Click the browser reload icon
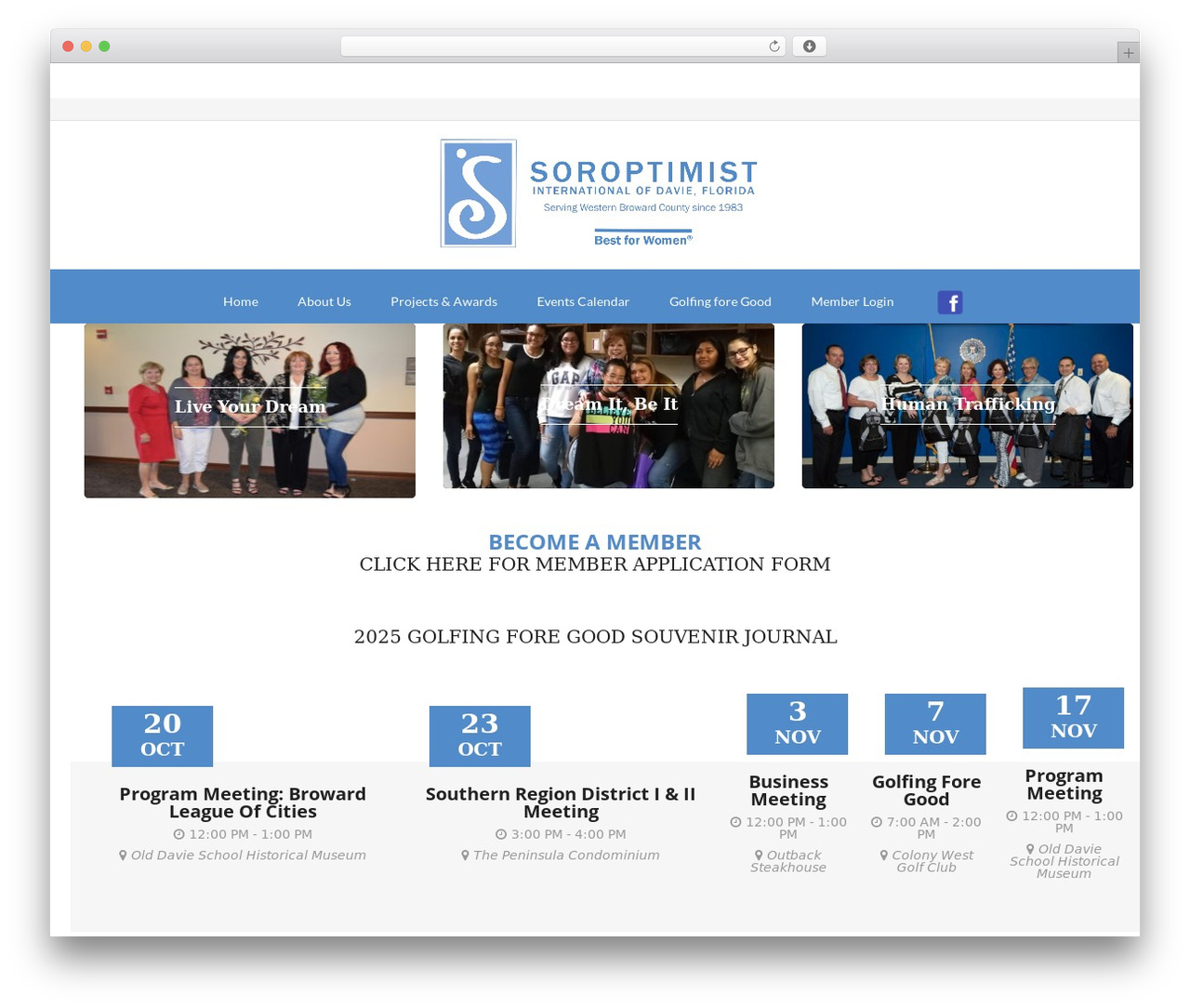The width and height of the screenshot is (1190, 1008). [x=774, y=46]
